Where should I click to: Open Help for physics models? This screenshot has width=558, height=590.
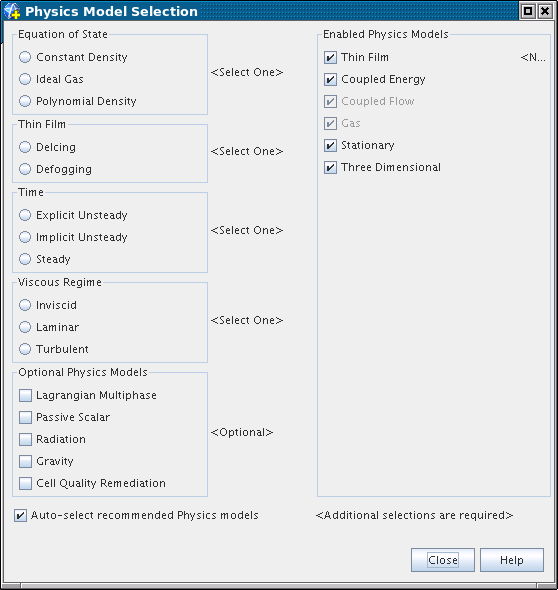point(512,560)
